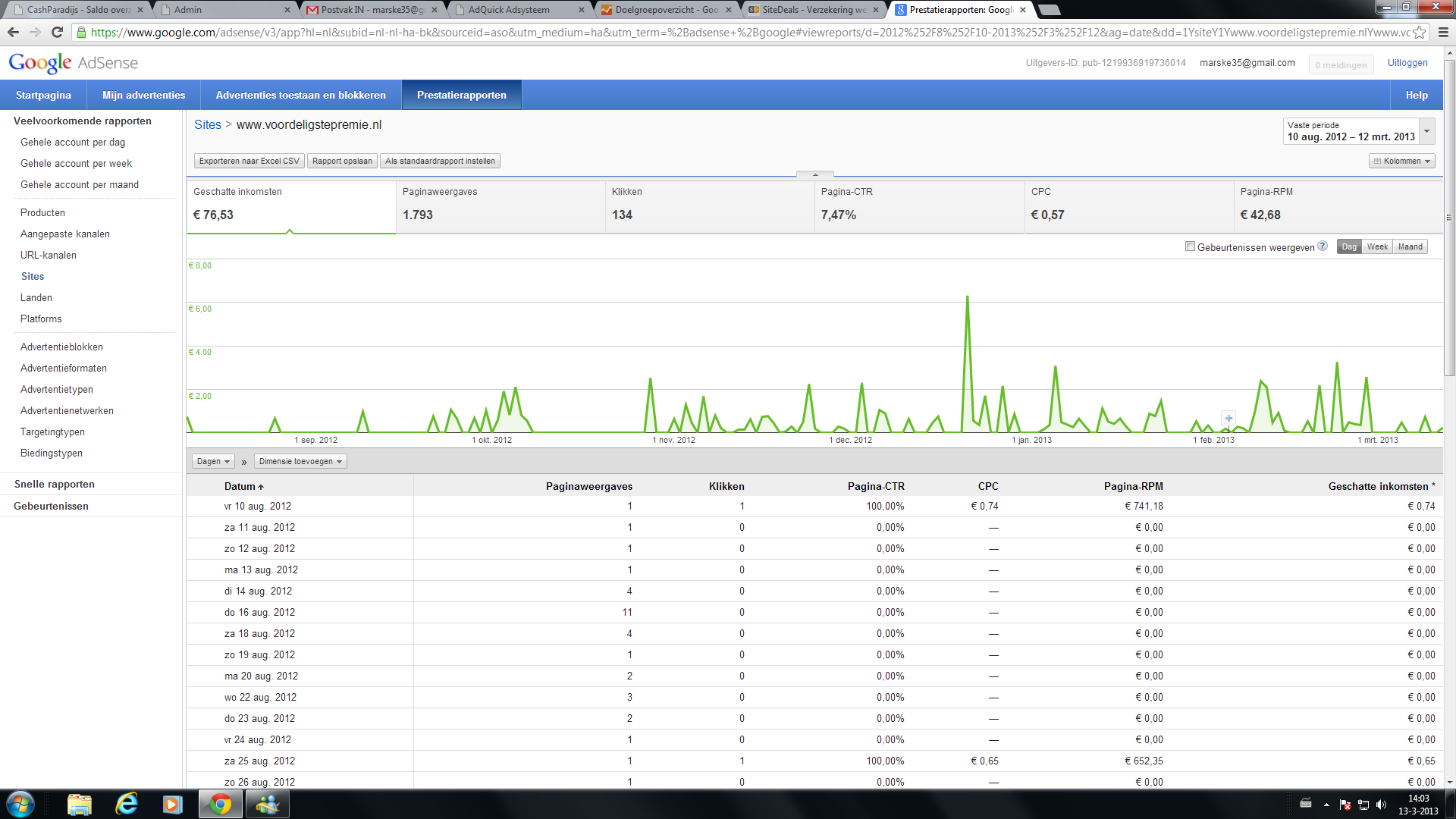Click the Action Center flag icon
The width and height of the screenshot is (1456, 819).
1345,805
